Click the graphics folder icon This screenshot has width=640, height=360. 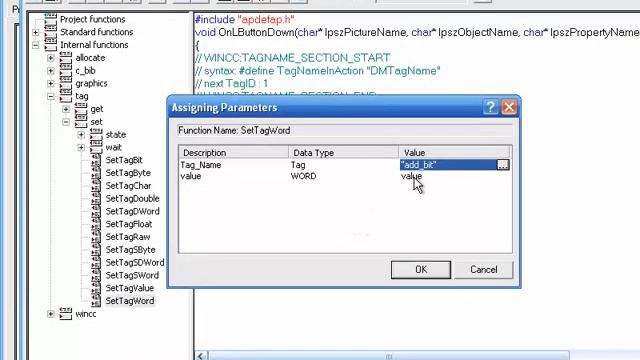point(66,83)
